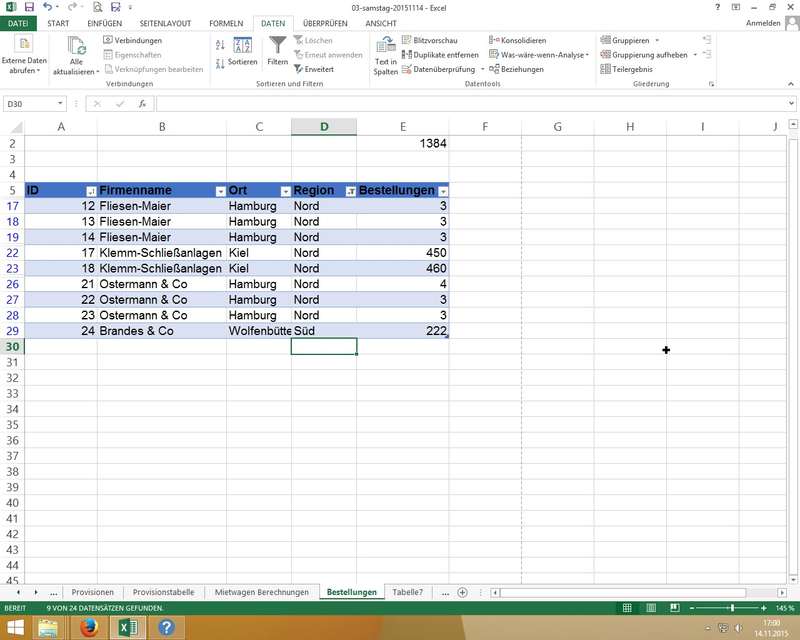Run Blitzvorschau flash fill
This screenshot has height=640, width=800.
[x=430, y=40]
